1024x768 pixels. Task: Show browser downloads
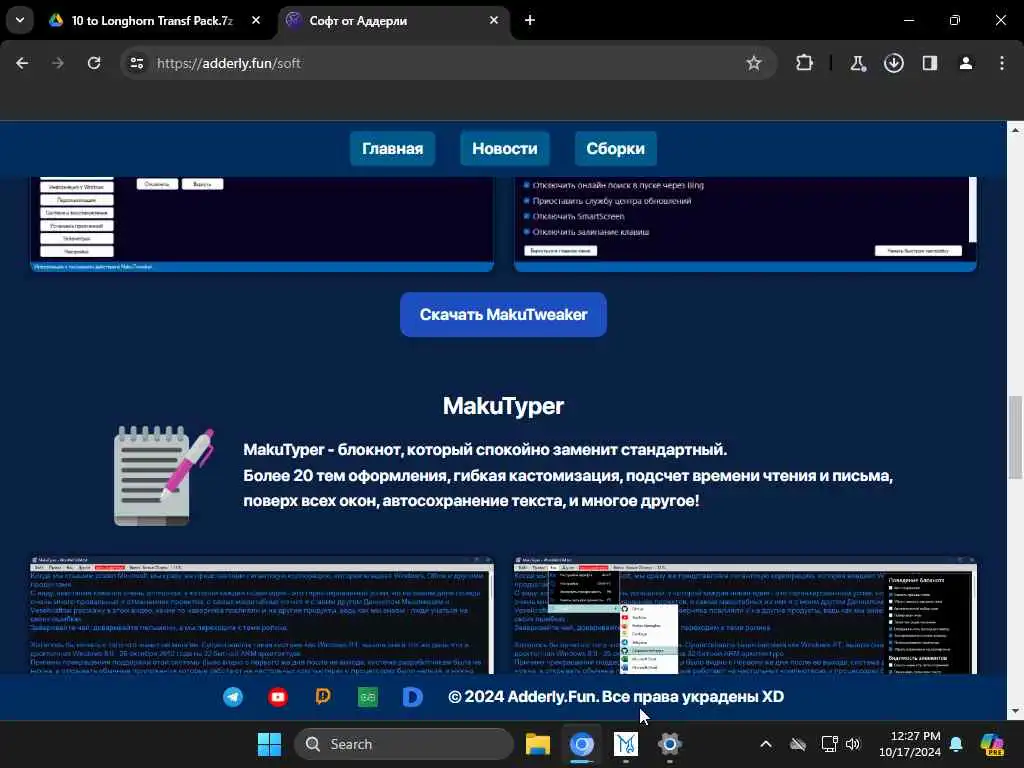click(x=893, y=63)
